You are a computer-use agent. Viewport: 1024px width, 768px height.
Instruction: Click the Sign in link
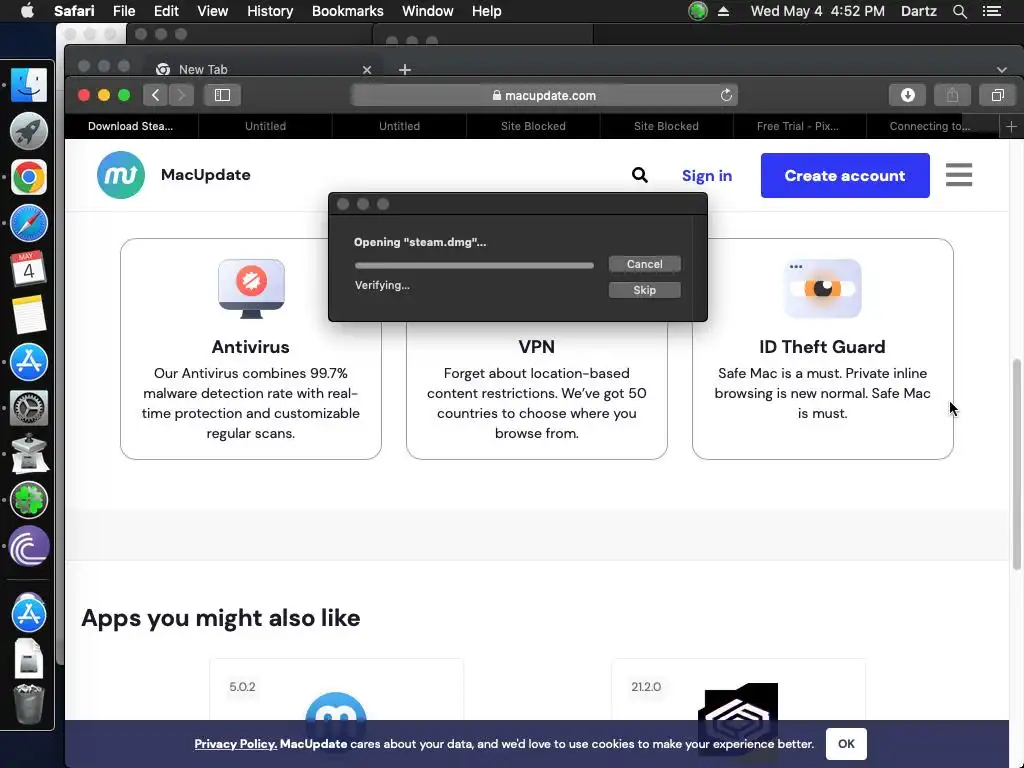pos(707,176)
